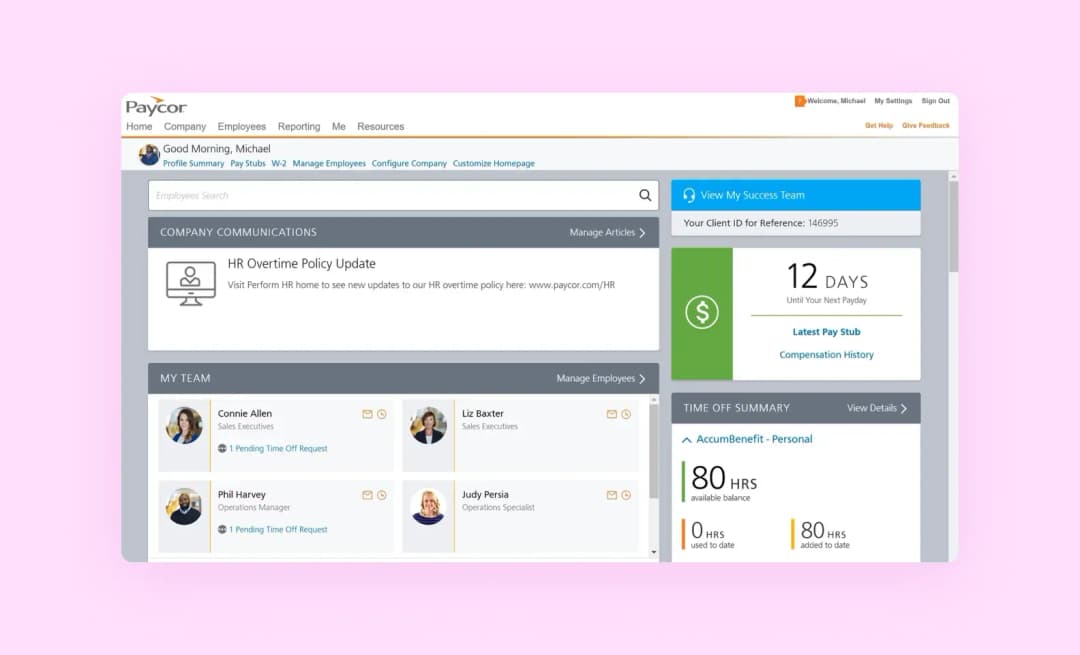Open the Me menu
1080x655 pixels.
click(339, 127)
